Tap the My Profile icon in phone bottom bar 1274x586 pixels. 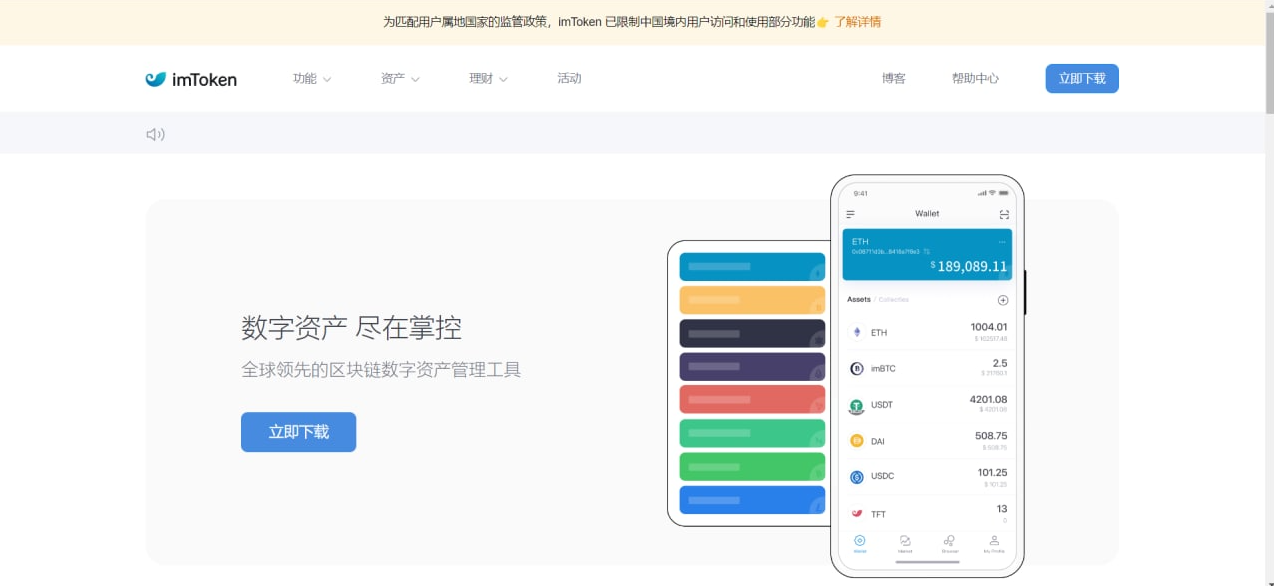coord(994,540)
